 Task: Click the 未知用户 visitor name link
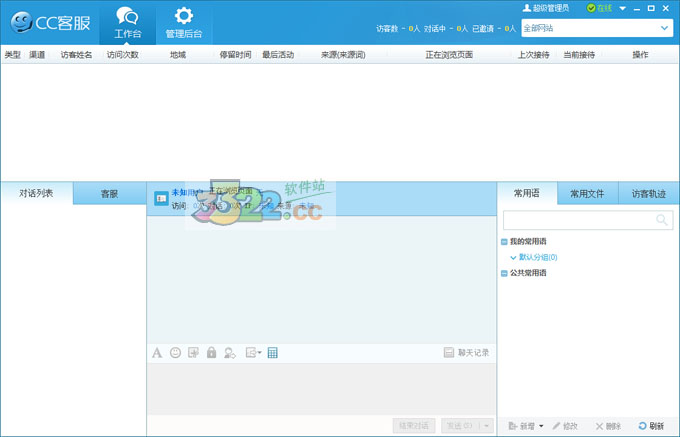click(187, 192)
